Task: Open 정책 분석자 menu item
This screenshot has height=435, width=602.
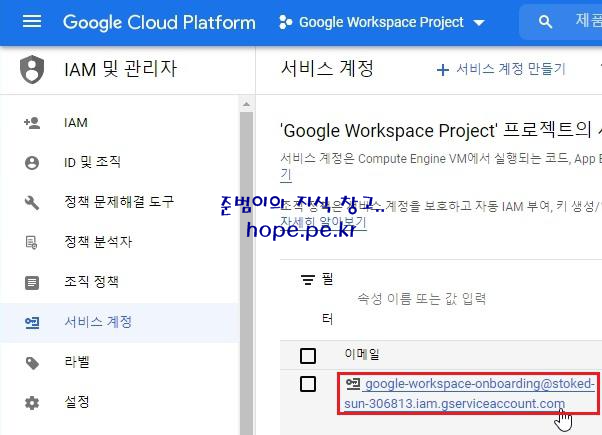Action: (120, 242)
